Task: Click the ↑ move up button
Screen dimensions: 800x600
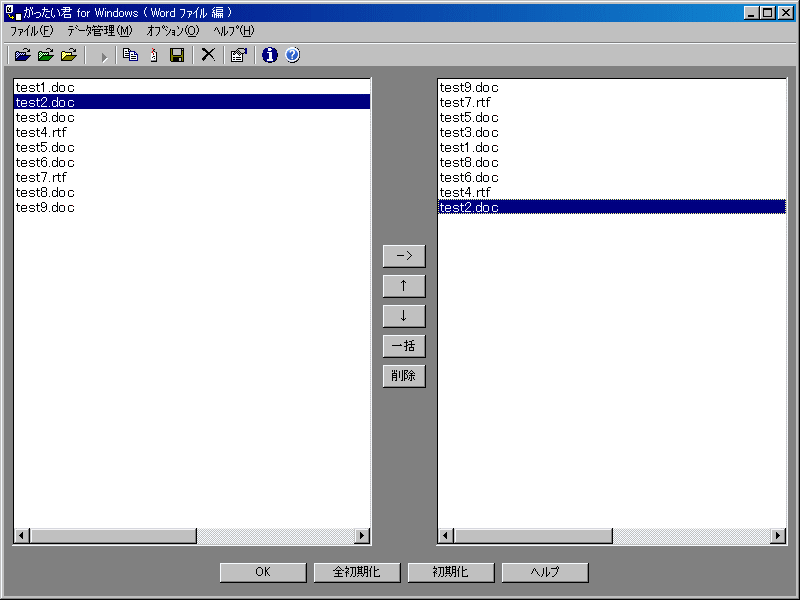Action: coord(404,286)
